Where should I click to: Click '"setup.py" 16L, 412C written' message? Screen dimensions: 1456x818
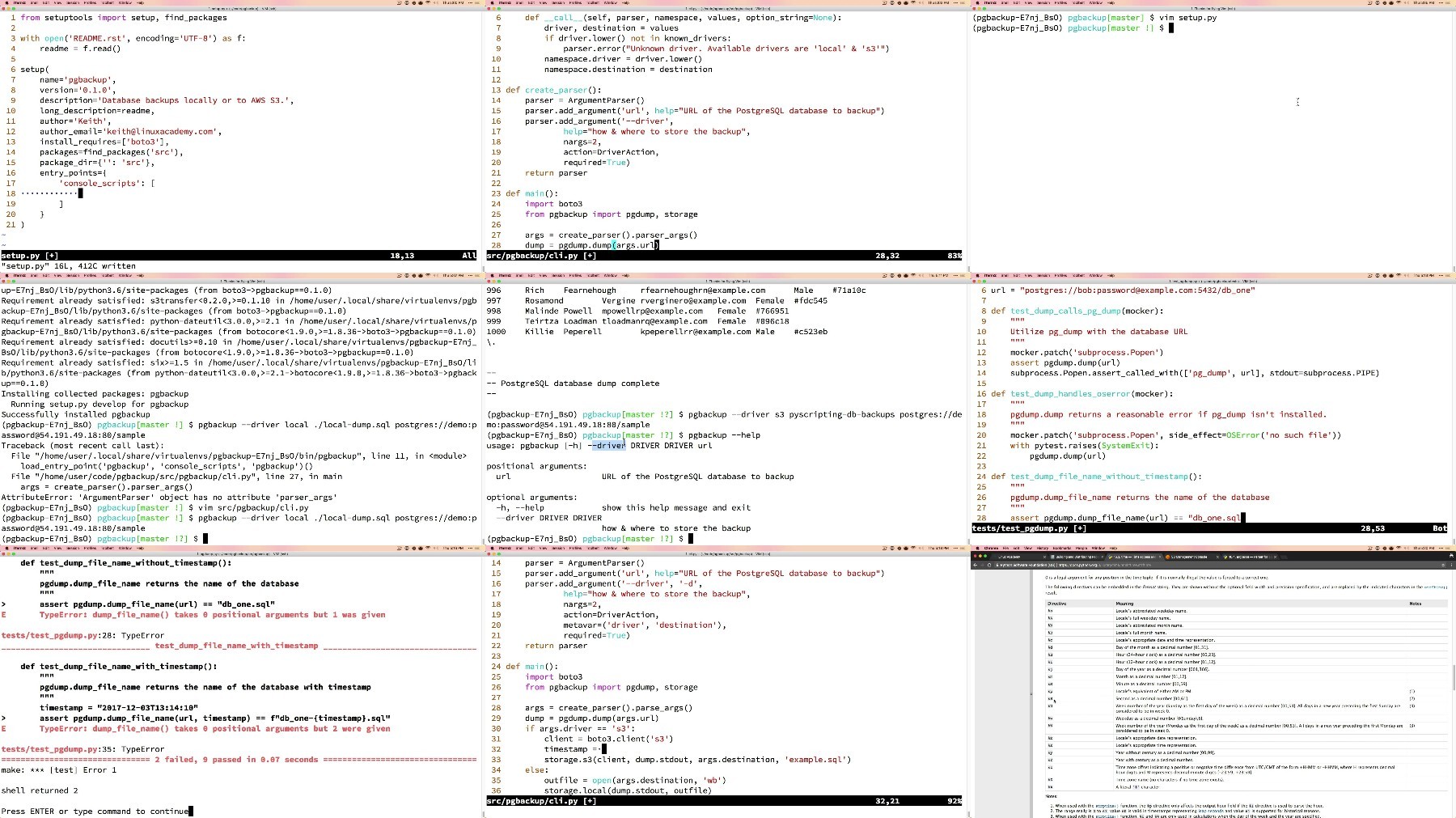(69, 266)
